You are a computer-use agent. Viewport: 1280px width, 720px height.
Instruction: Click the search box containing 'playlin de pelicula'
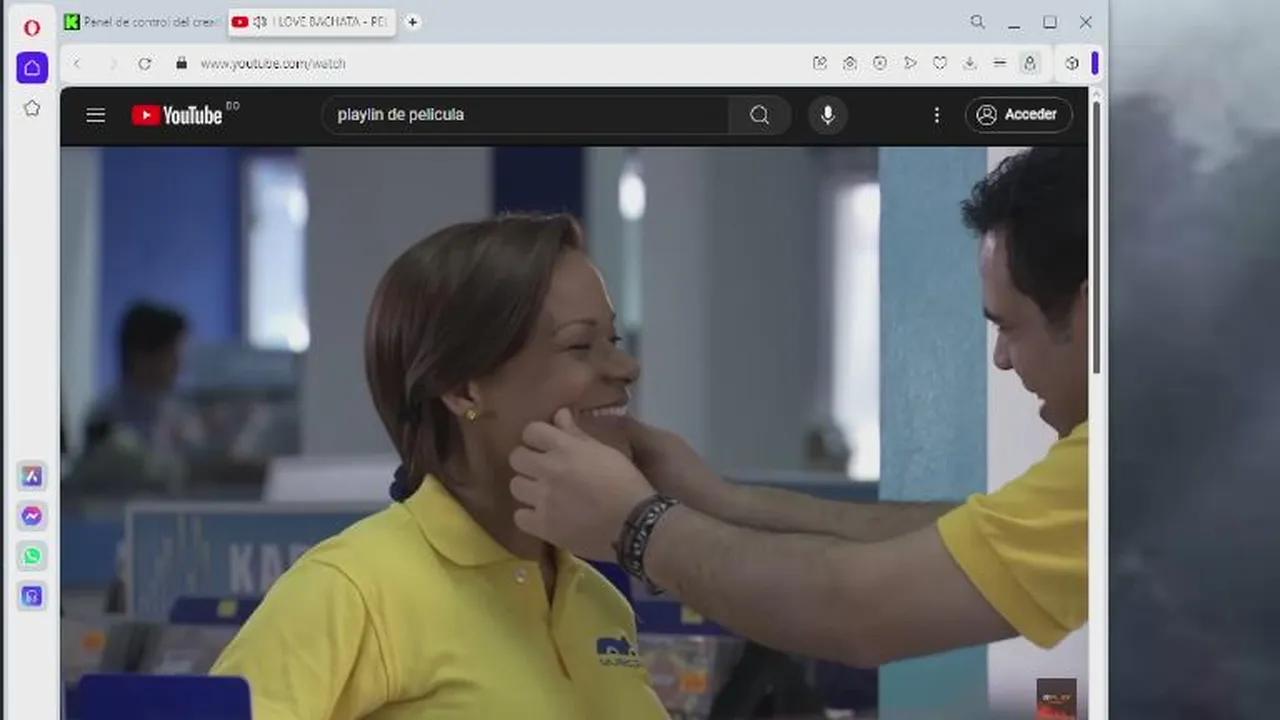[525, 115]
